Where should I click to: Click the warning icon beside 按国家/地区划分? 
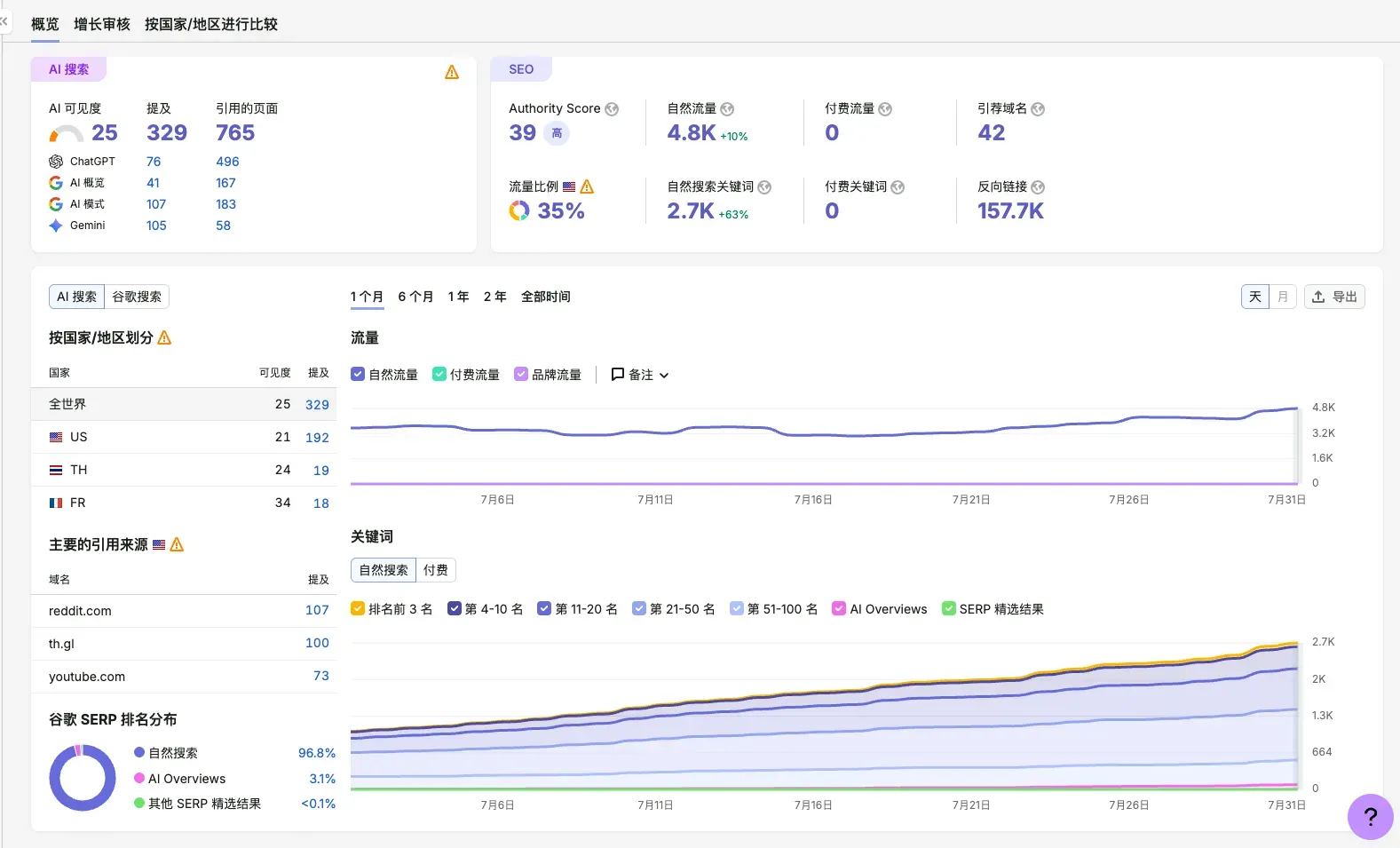[x=164, y=337]
